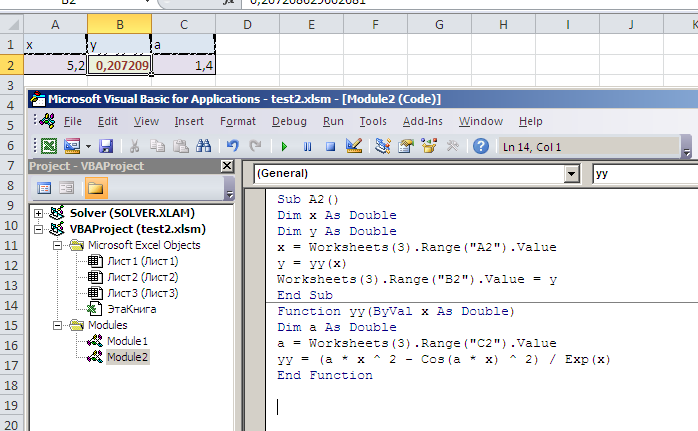698x431 pixels.
Task: Click Excel cell B2 with value 0,207209
Action: tap(119, 66)
